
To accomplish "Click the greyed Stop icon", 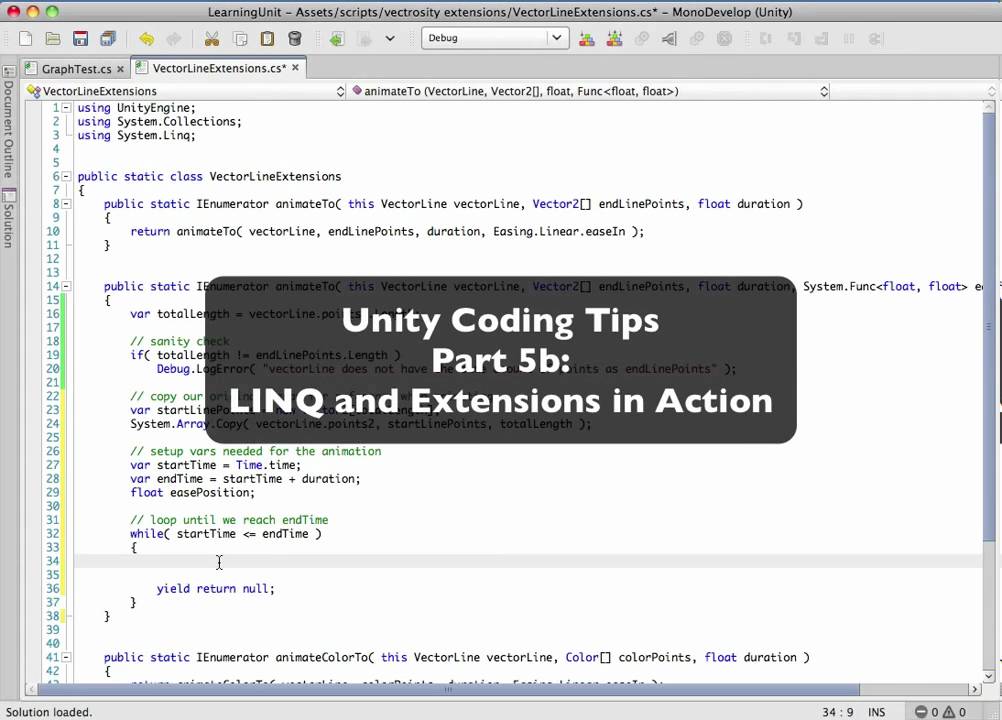I will tap(724, 39).
